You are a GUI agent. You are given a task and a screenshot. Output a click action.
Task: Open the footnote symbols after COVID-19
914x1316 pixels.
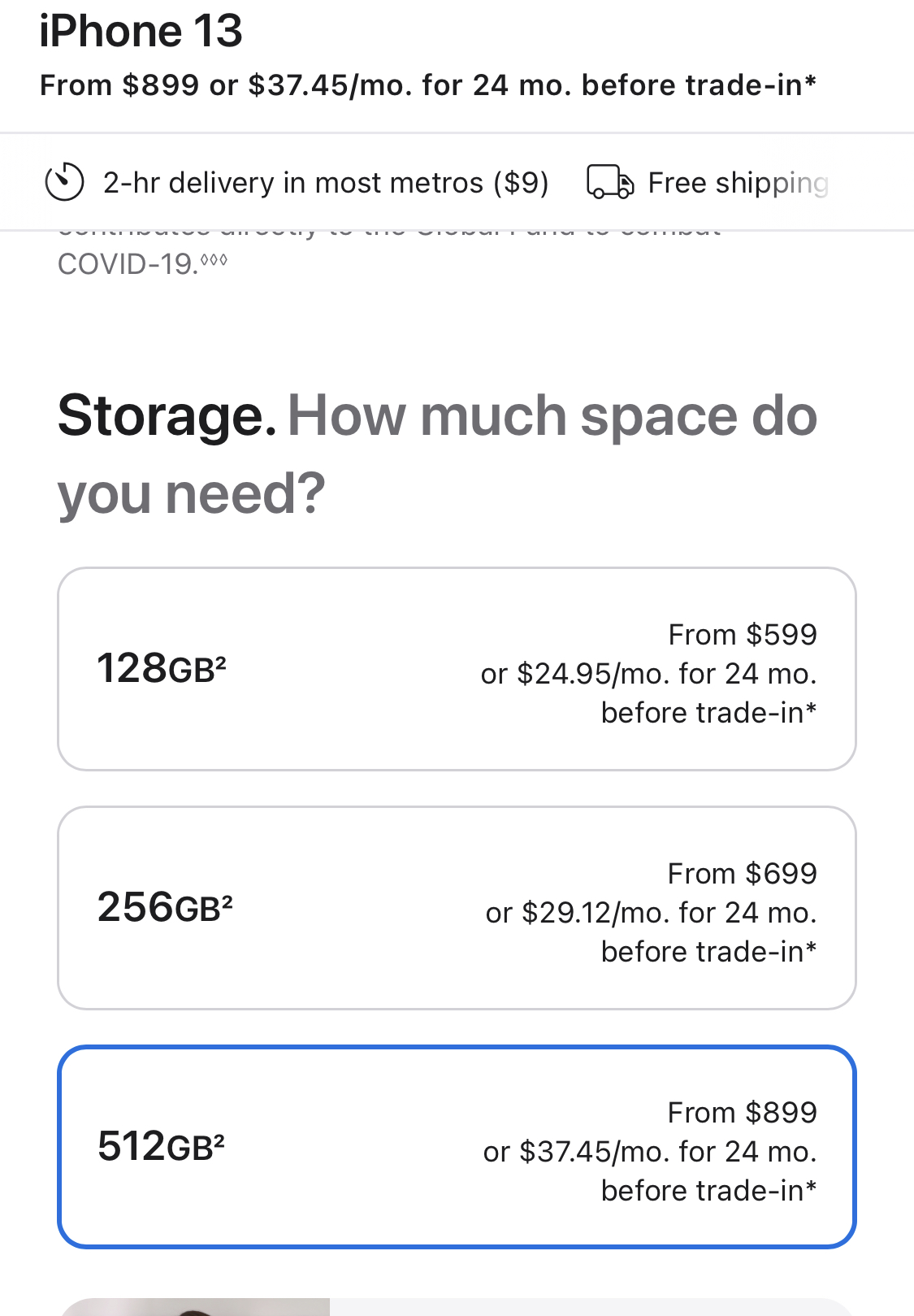pyautogui.click(x=214, y=260)
